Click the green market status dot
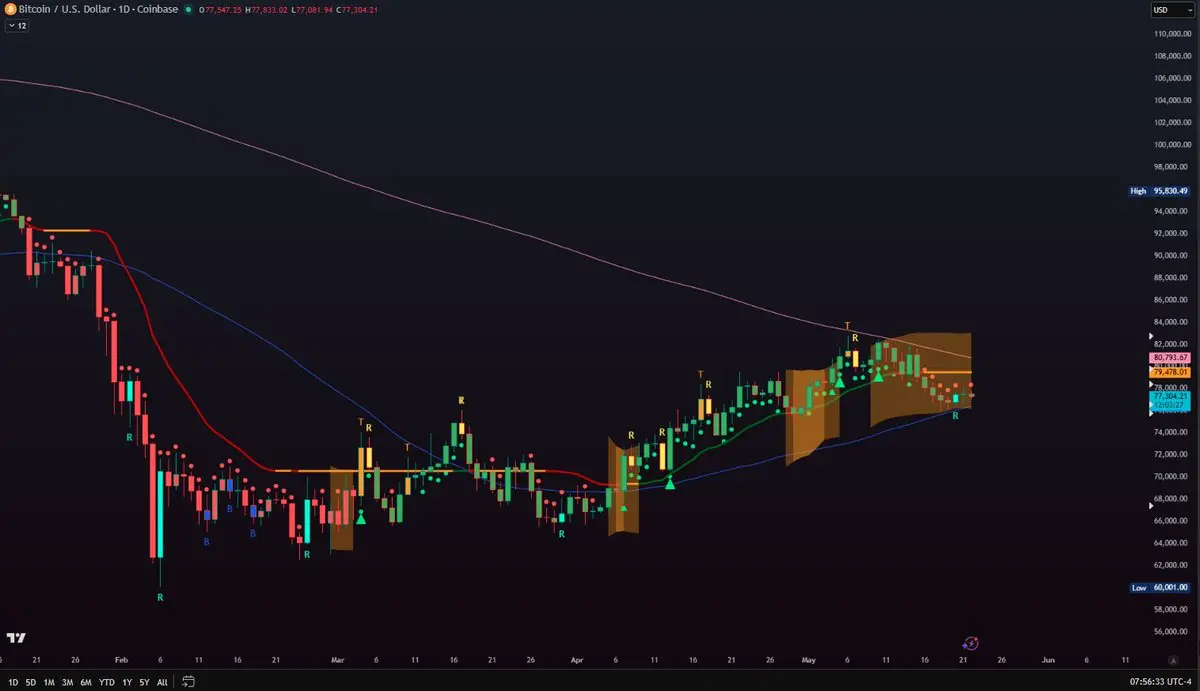Screen dimensions: 1200x691 pos(188,9)
